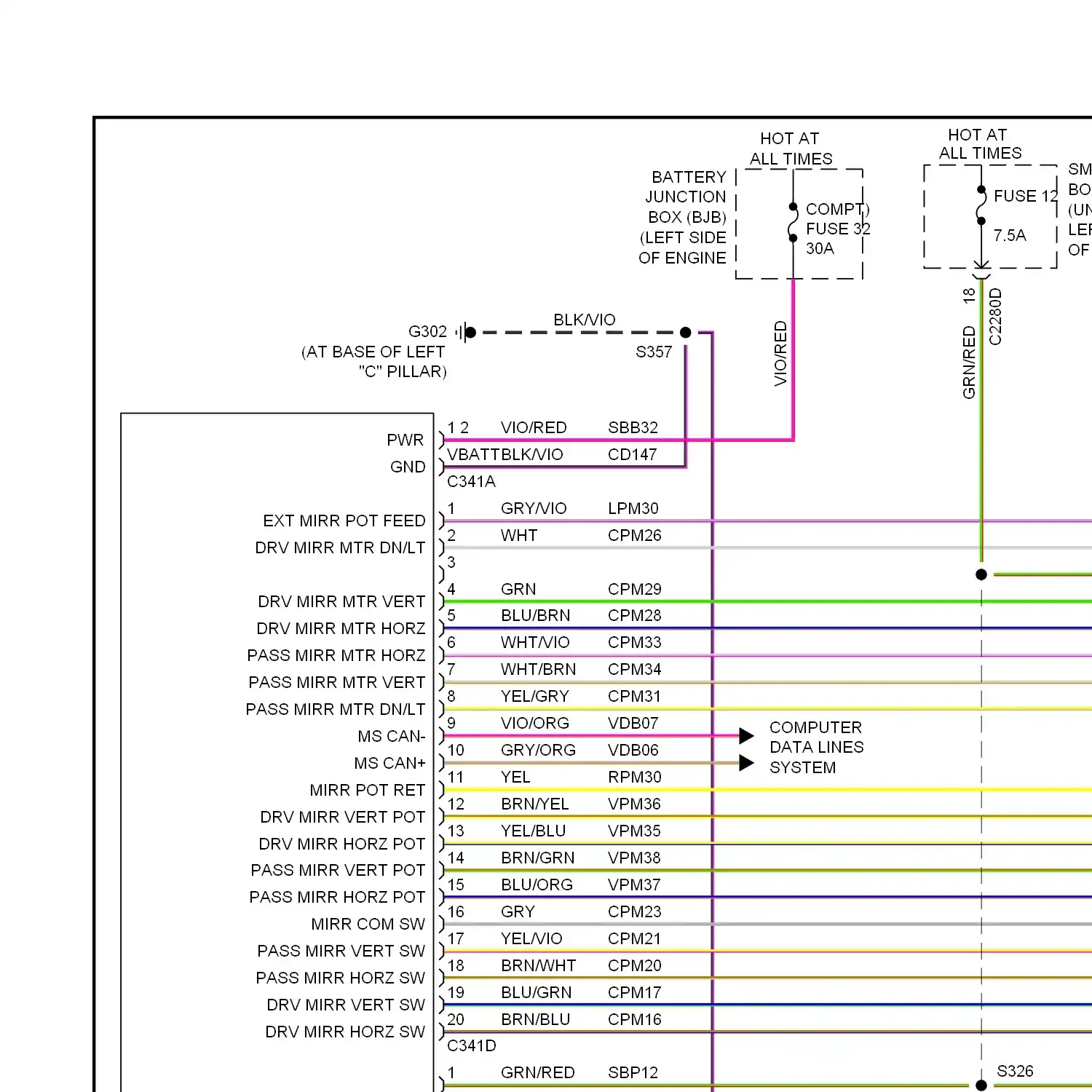
Task: Select the DRV MIRR MTR VERT label
Action: (x=341, y=601)
